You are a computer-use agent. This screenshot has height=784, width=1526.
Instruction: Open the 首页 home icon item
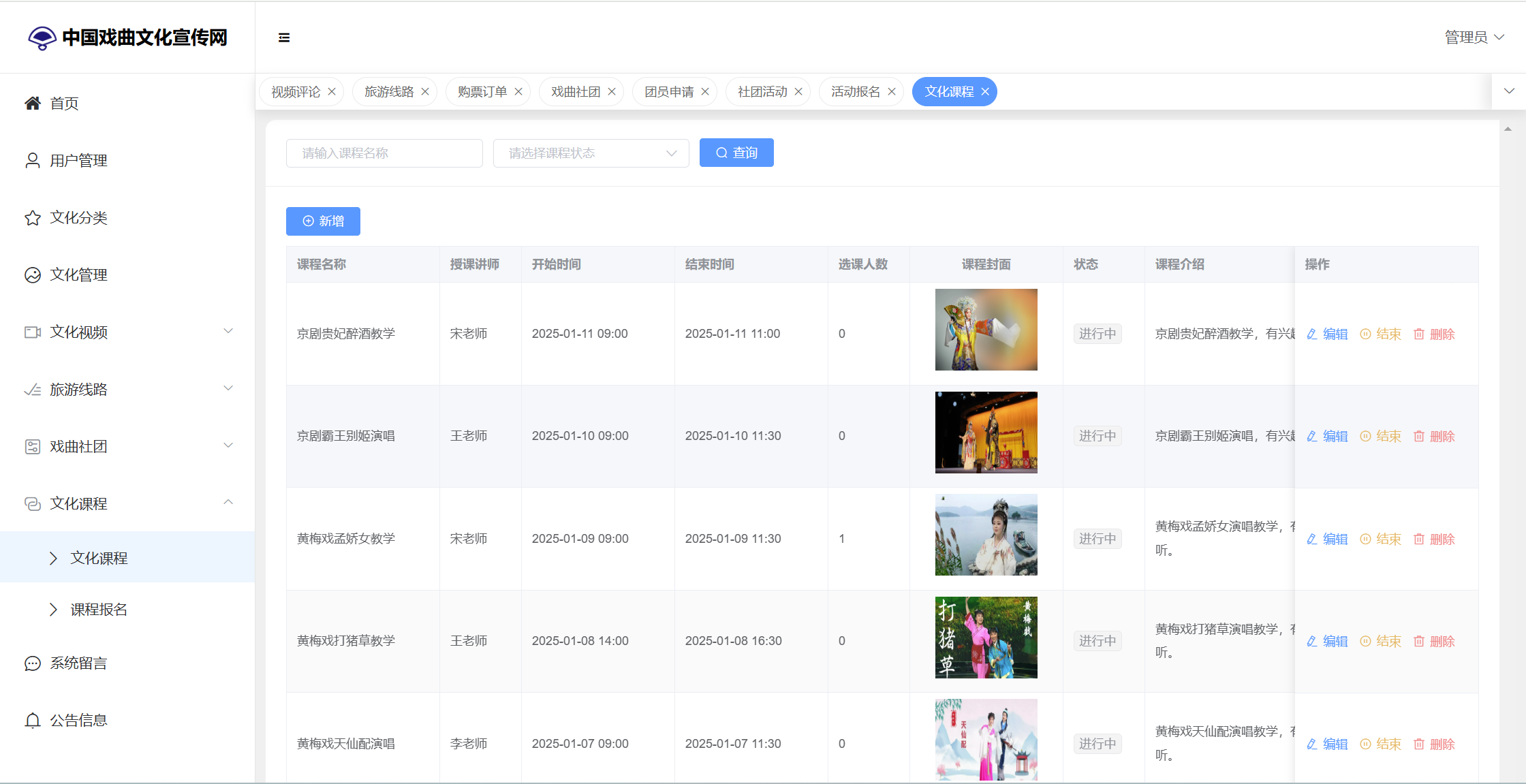(x=33, y=104)
